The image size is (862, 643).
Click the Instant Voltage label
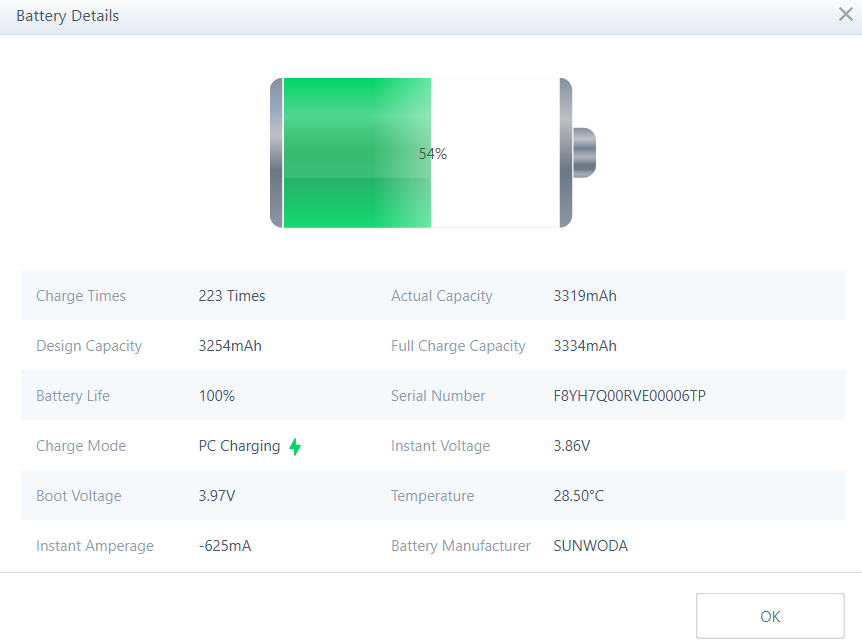point(440,446)
